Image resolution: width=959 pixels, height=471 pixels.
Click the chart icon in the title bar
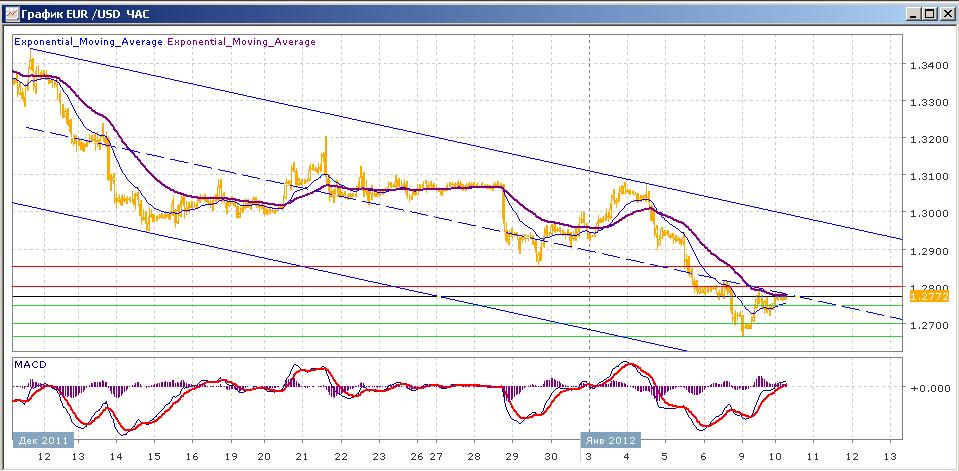click(12, 13)
